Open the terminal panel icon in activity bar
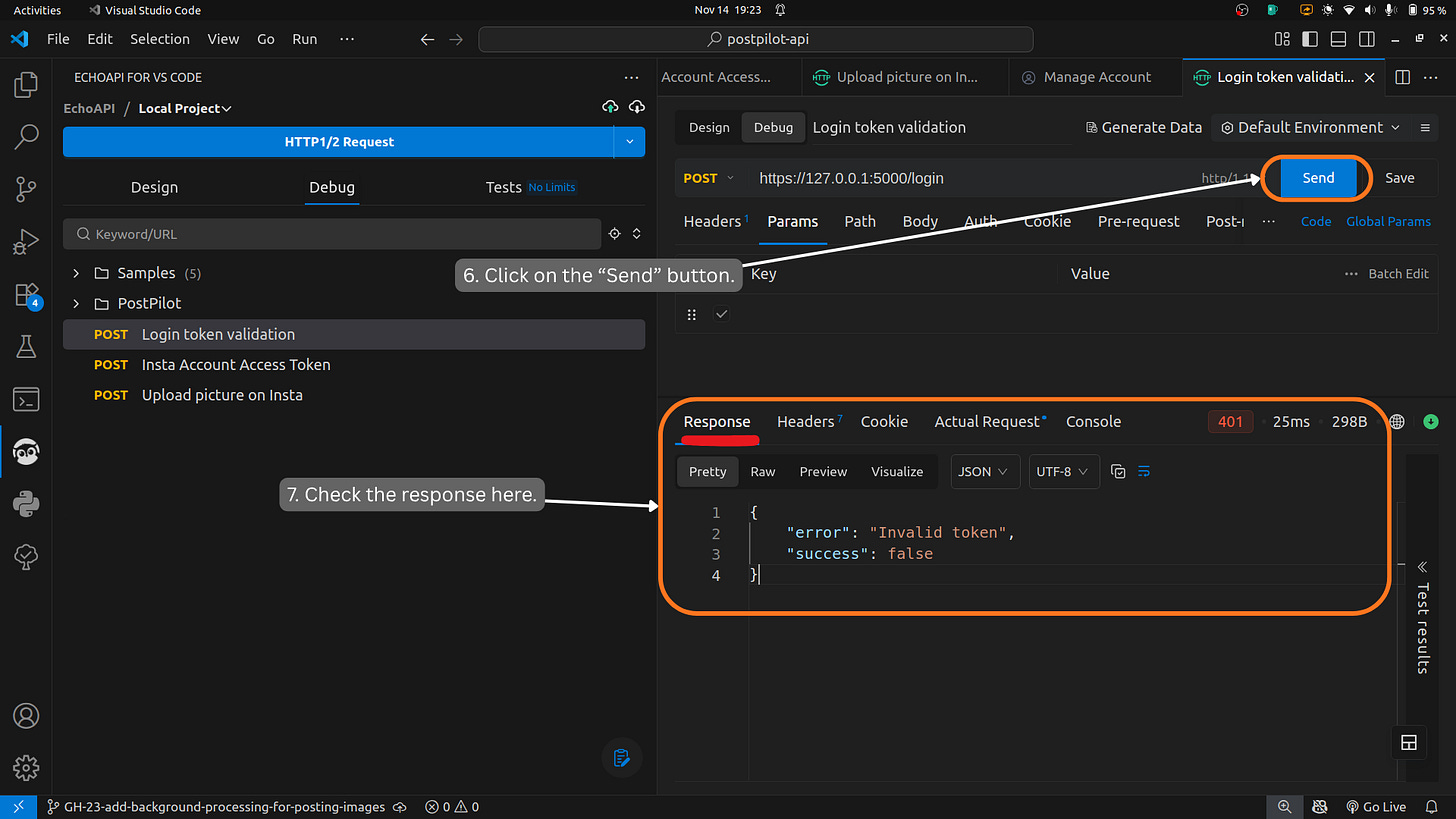 (26, 400)
